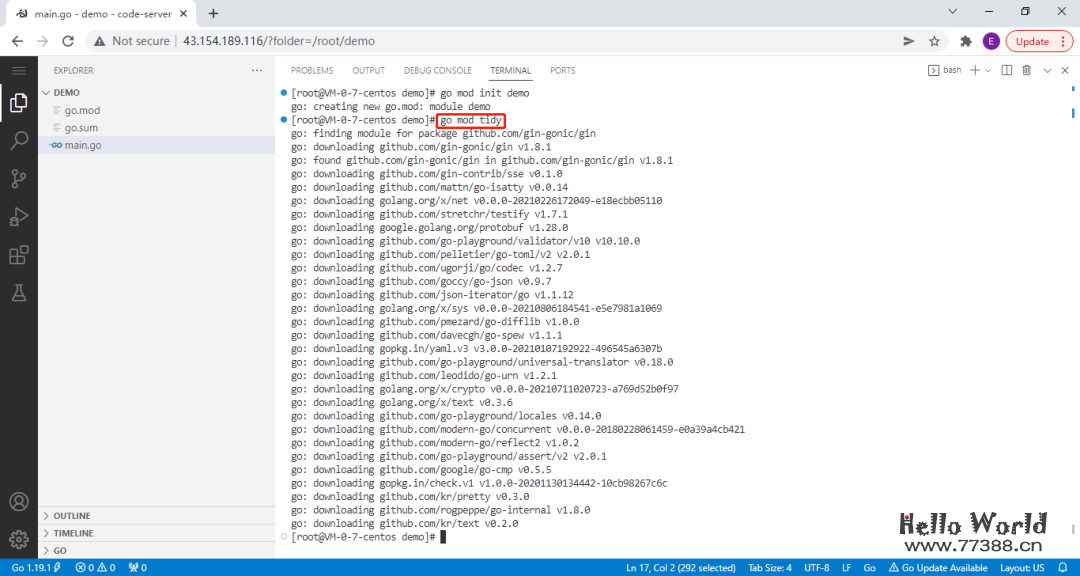This screenshot has width=1080, height=576.
Task: Toggle notifications bell in status bar
Action: [x=1064, y=568]
